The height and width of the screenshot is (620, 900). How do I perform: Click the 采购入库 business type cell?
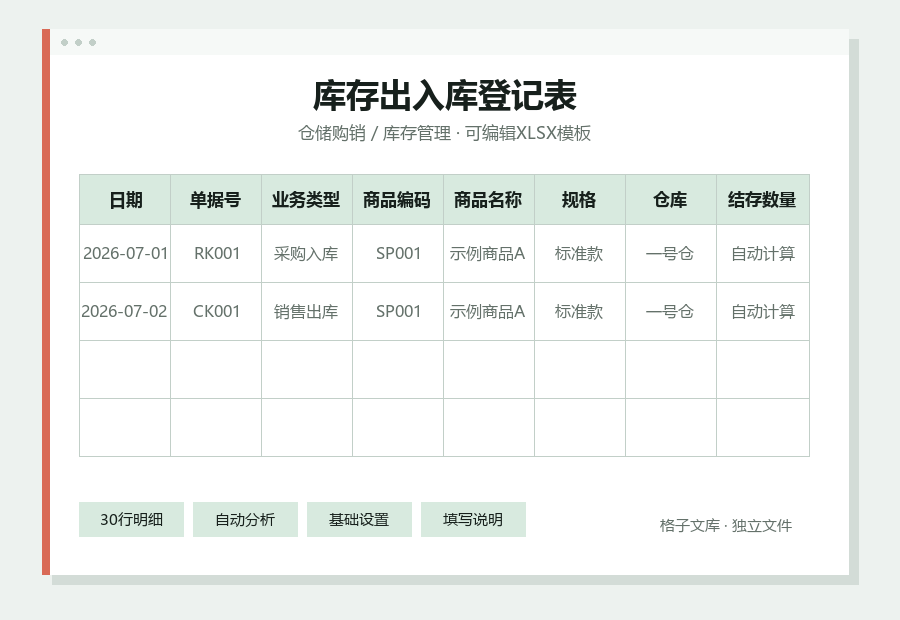307,254
